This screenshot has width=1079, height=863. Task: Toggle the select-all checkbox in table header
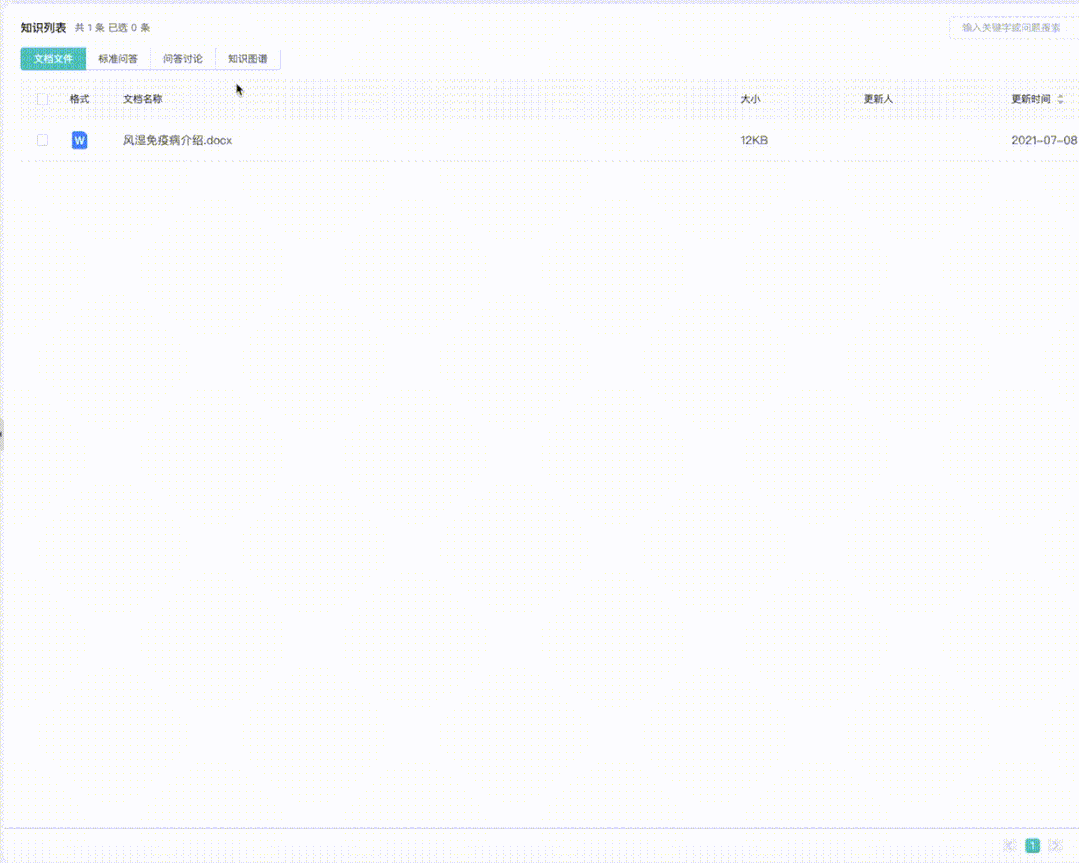42,99
